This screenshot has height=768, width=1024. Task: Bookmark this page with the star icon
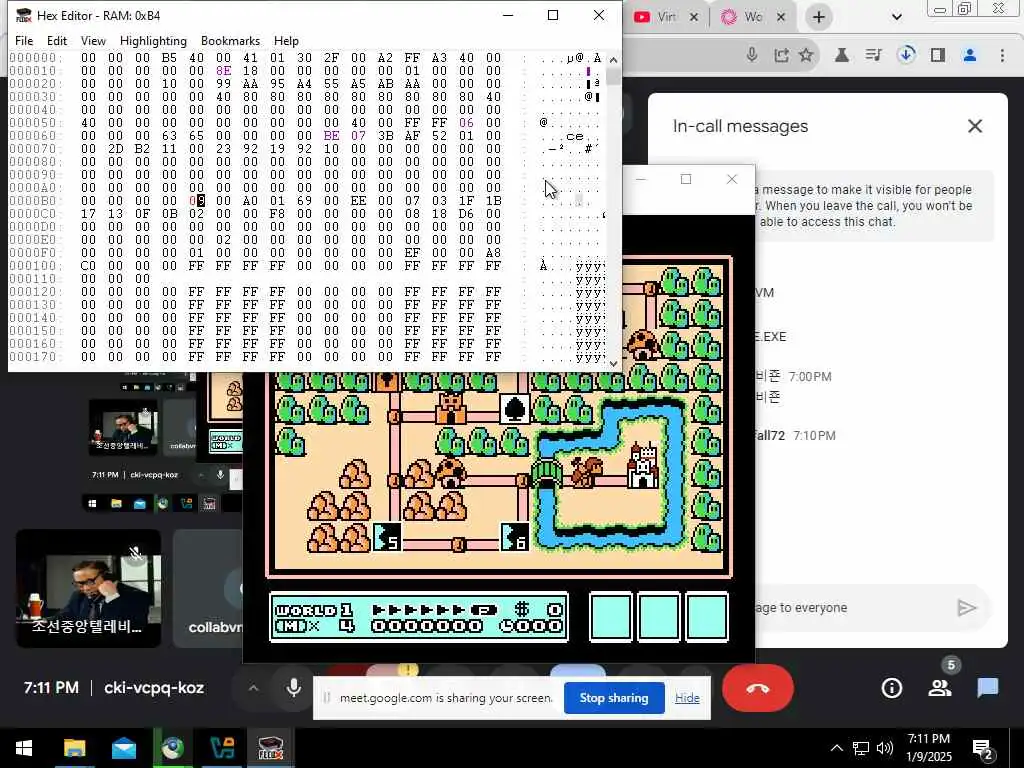[x=806, y=55]
